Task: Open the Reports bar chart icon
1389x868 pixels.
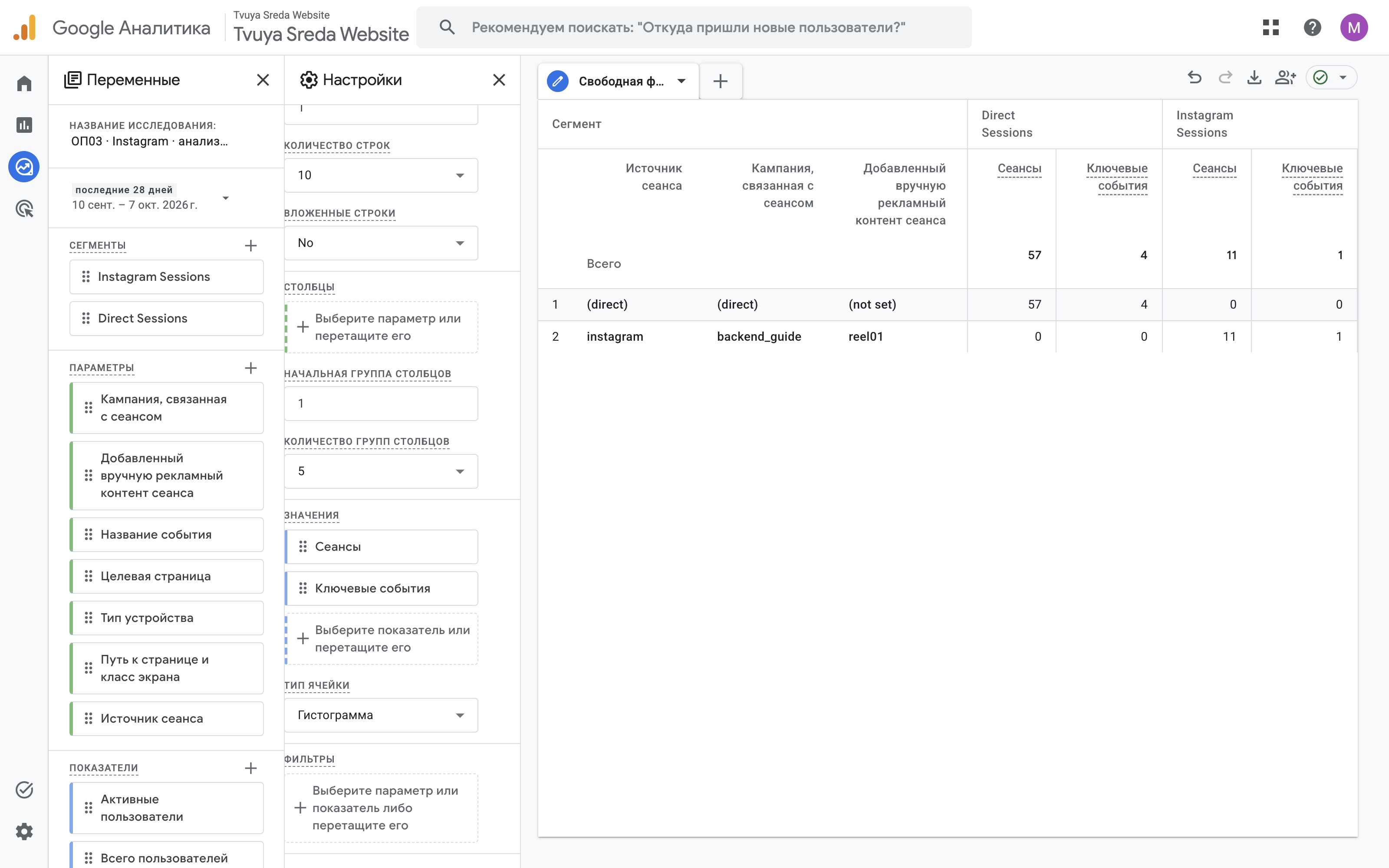Action: pyautogui.click(x=24, y=125)
